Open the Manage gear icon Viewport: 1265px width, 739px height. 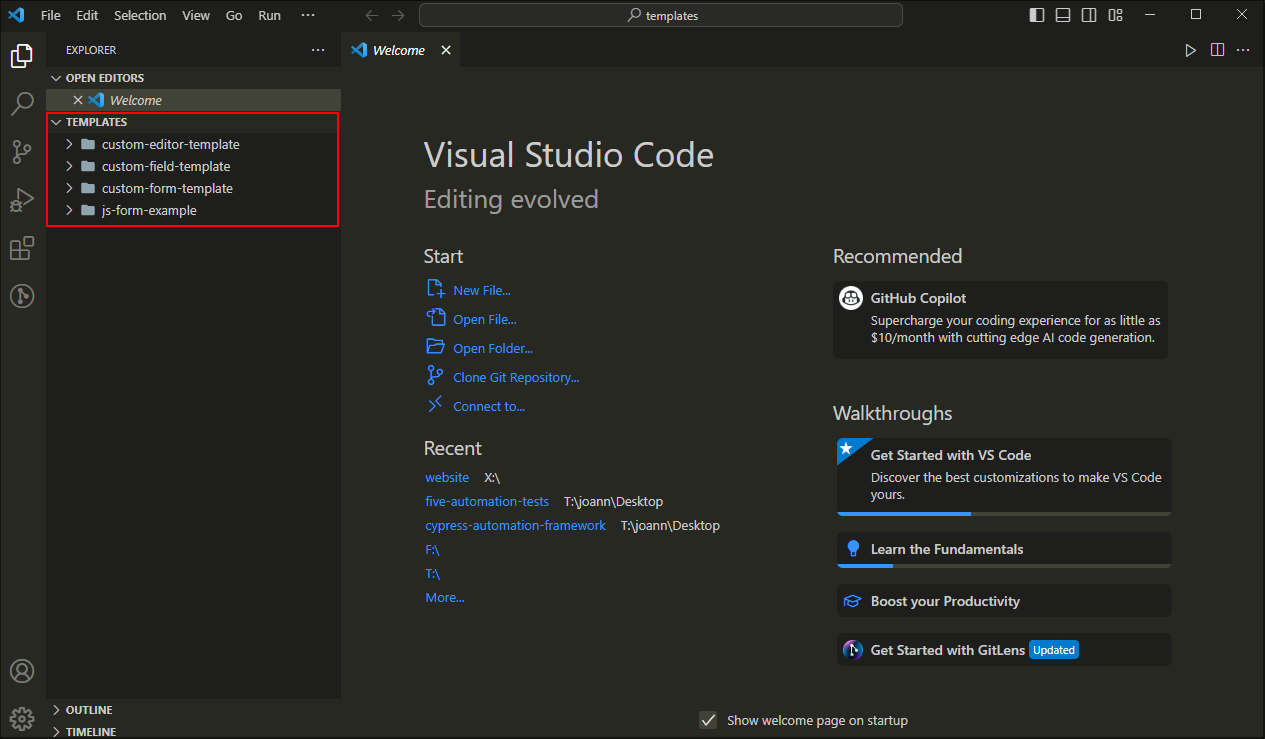point(22,718)
